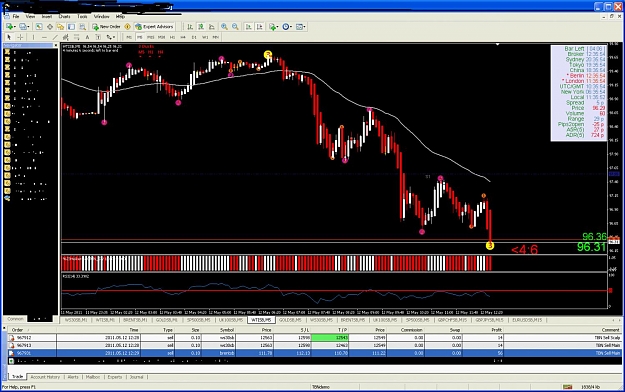Switch to M15 timeframe
The width and height of the screenshot is (625, 392).
pyautogui.click(x=150, y=37)
